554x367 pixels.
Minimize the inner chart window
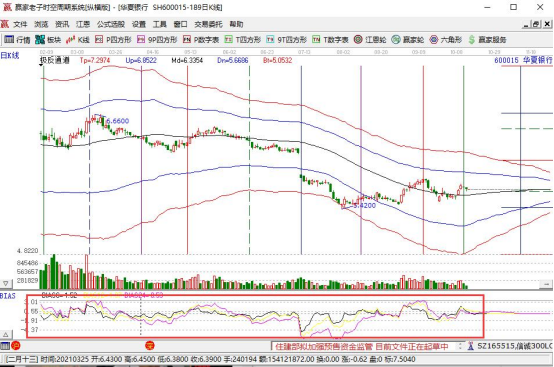tap(526, 24)
